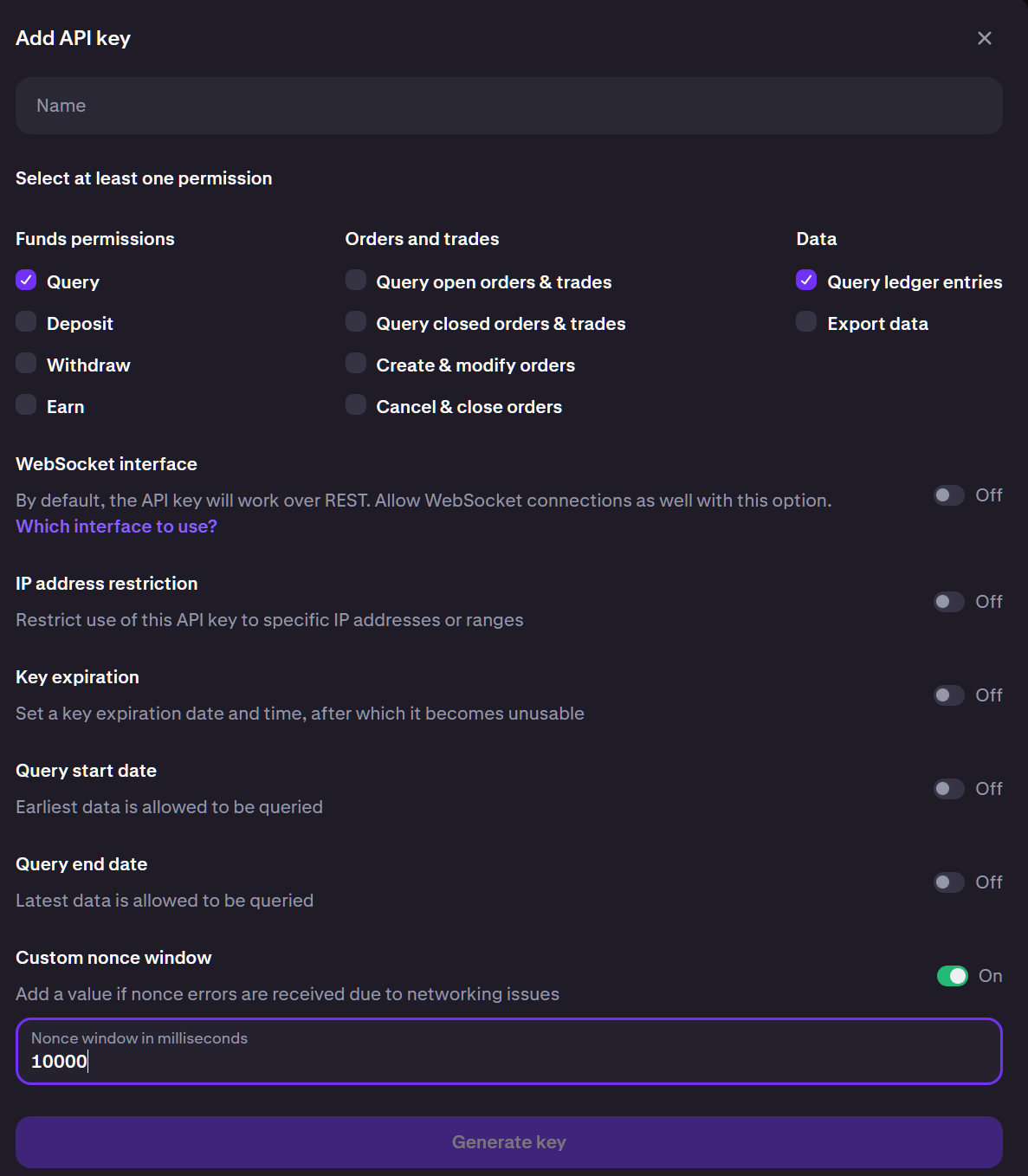
Task: Disable the Custom nonce window toggle
Action: click(x=953, y=976)
